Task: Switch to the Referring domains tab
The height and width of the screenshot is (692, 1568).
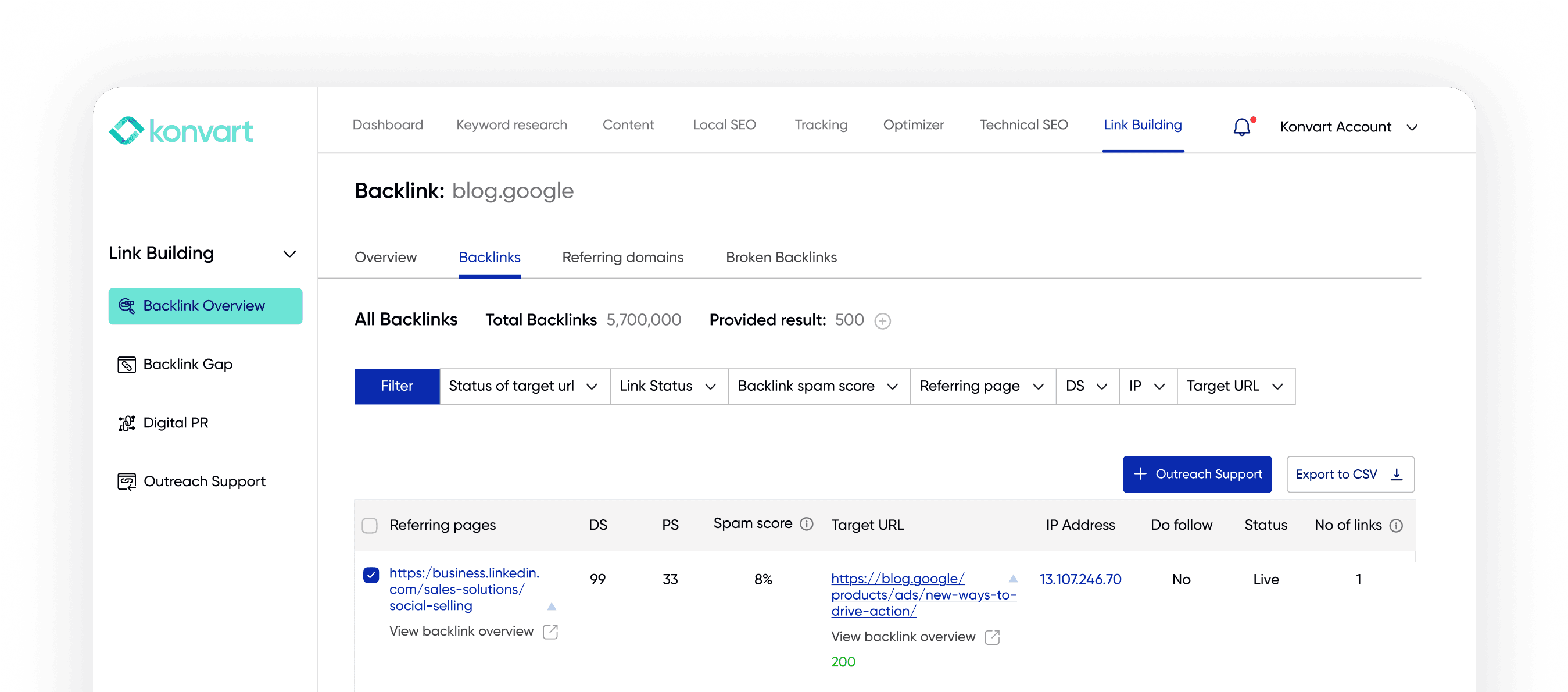Action: pyautogui.click(x=622, y=257)
